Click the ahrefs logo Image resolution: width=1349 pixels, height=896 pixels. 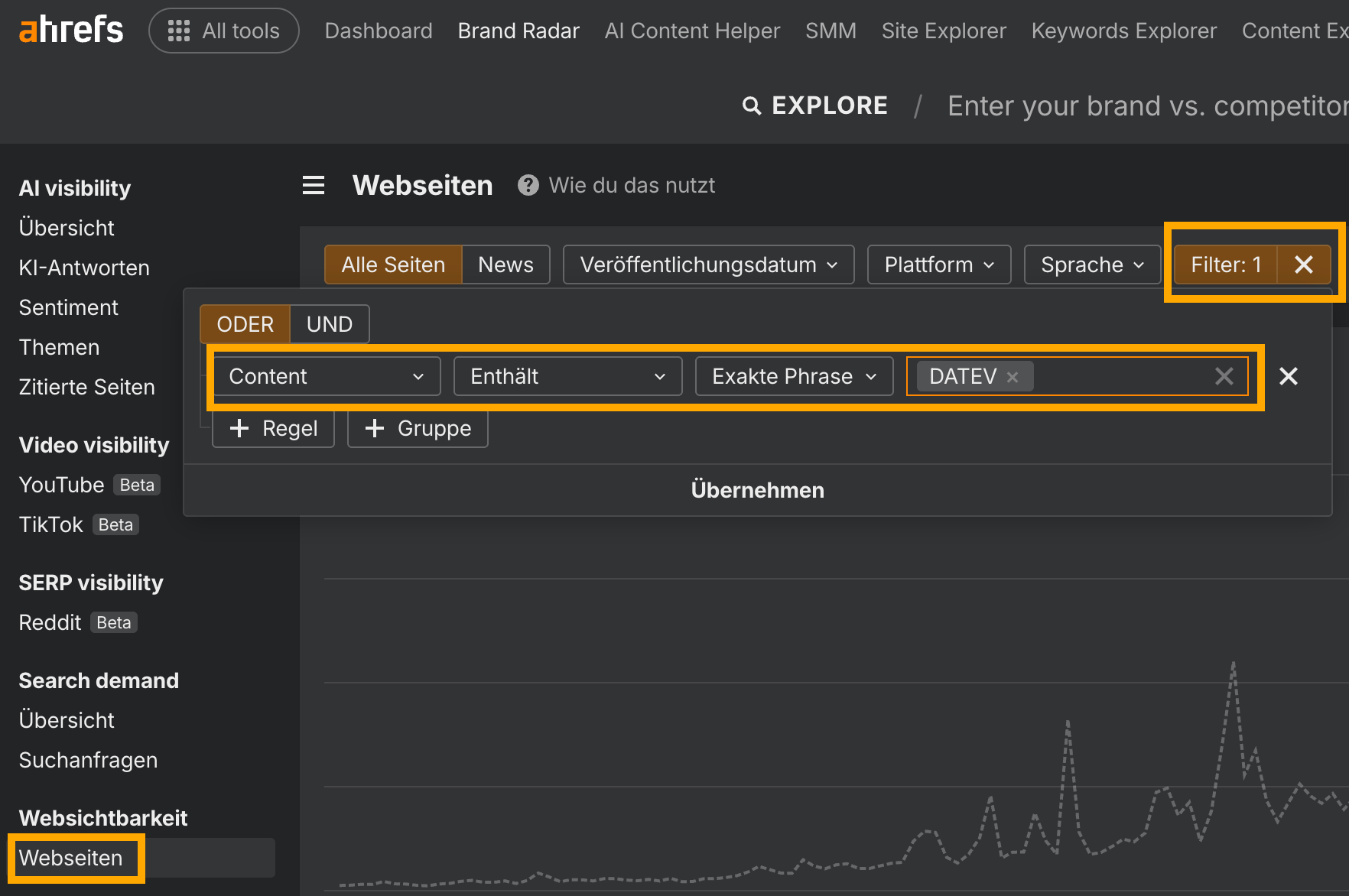click(x=71, y=31)
